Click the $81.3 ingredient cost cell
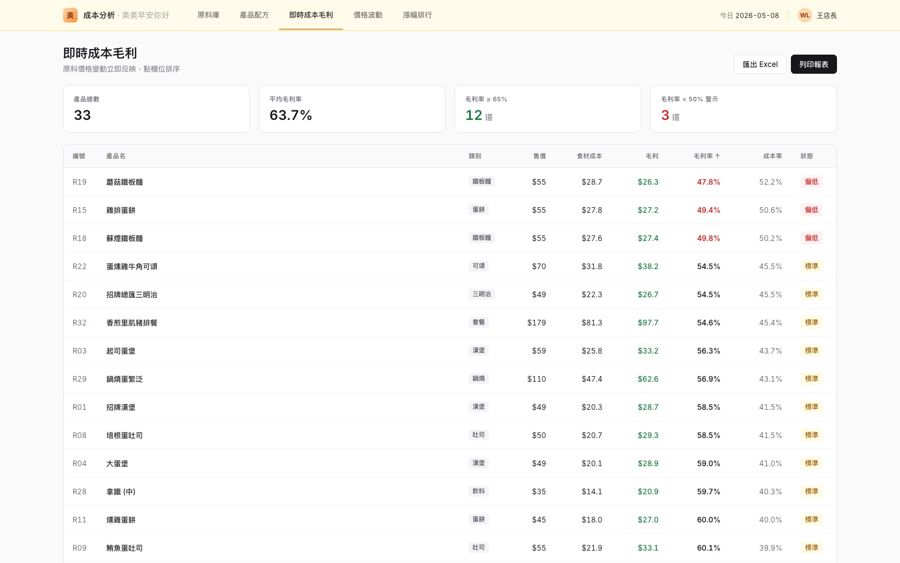 (x=592, y=323)
